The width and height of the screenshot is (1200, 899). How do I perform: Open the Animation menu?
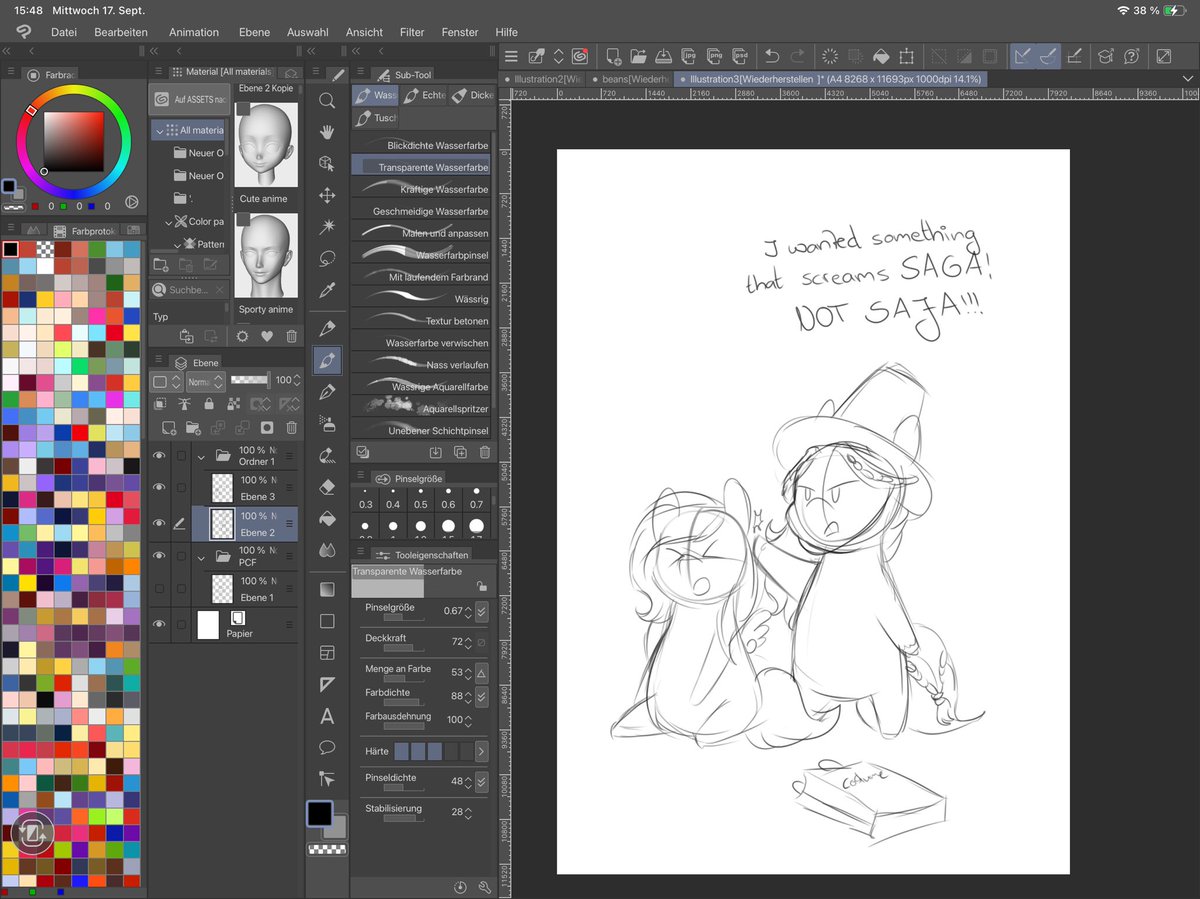click(193, 31)
